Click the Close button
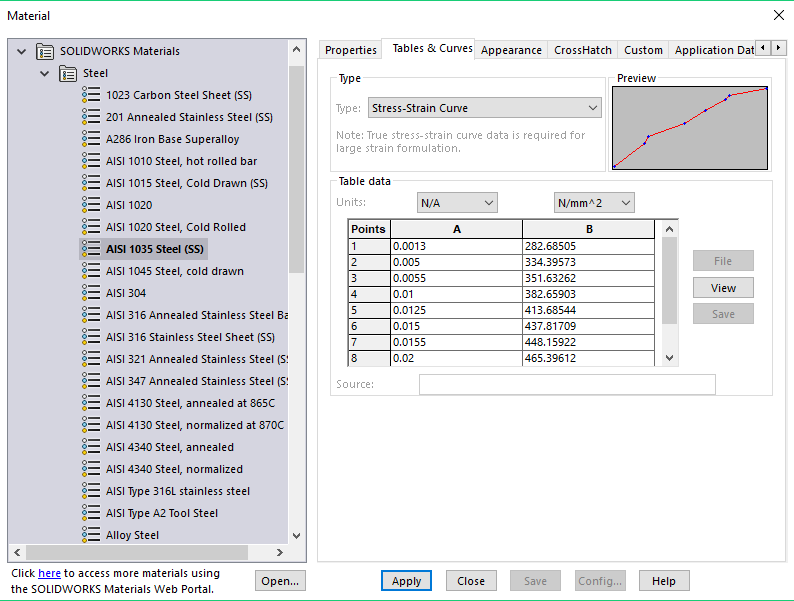Image resolution: width=794 pixels, height=601 pixels. coord(471,581)
